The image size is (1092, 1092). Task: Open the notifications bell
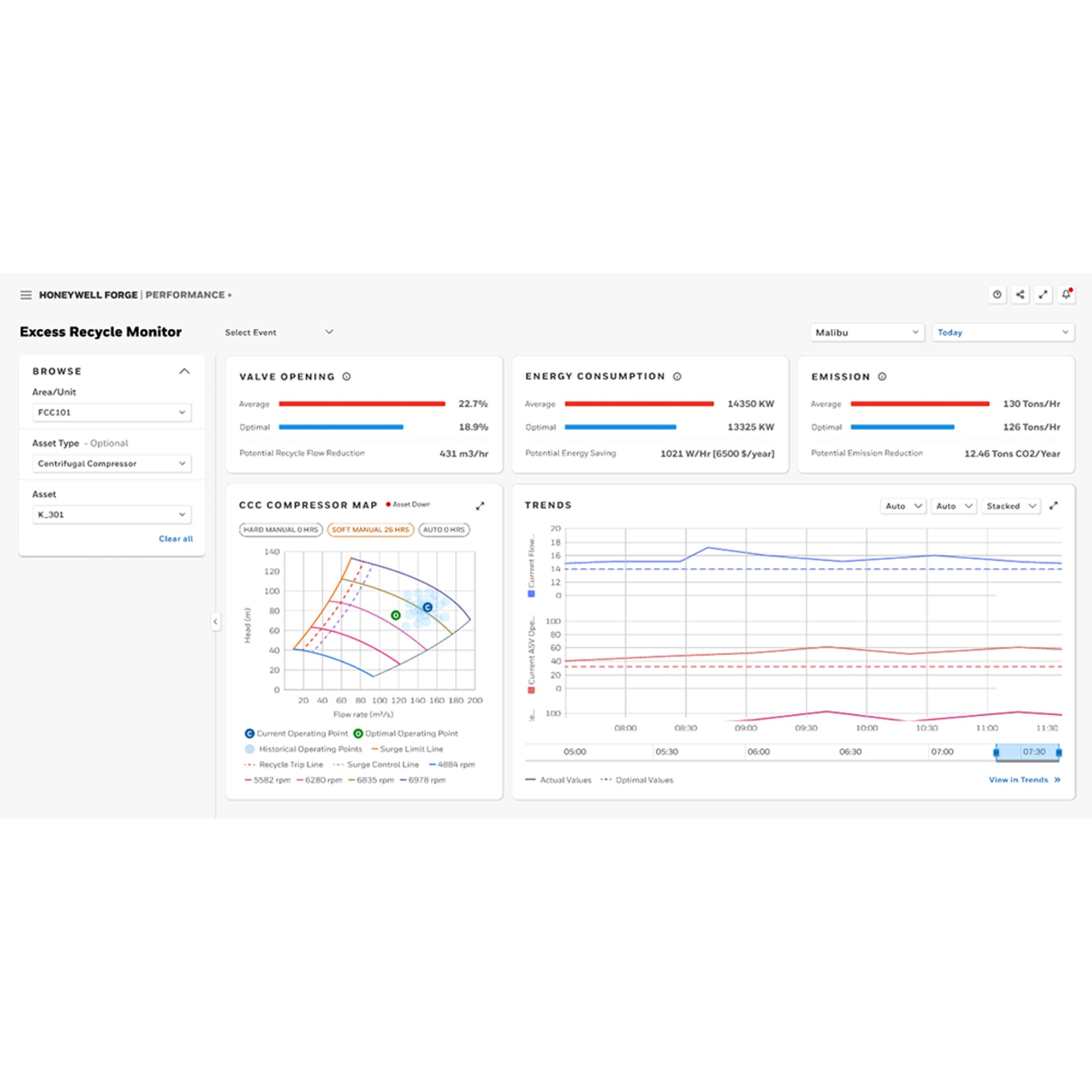pos(1066,294)
